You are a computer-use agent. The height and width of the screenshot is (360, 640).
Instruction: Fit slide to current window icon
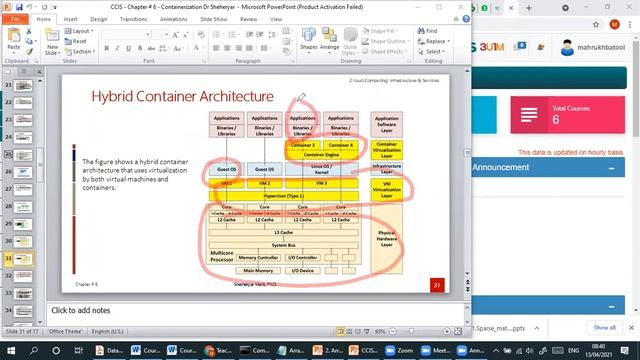[458, 331]
